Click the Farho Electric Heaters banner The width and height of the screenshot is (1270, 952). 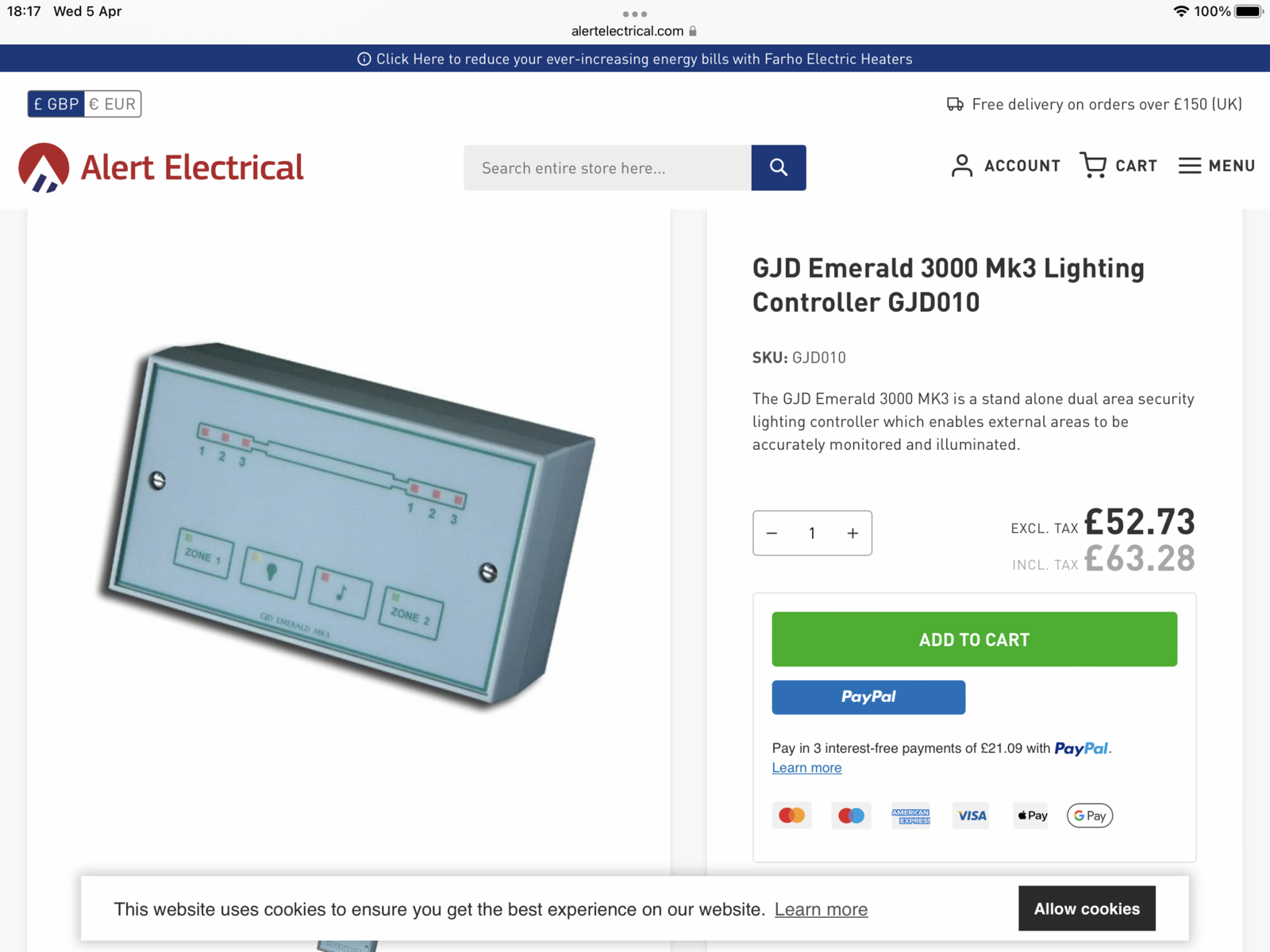coord(635,59)
